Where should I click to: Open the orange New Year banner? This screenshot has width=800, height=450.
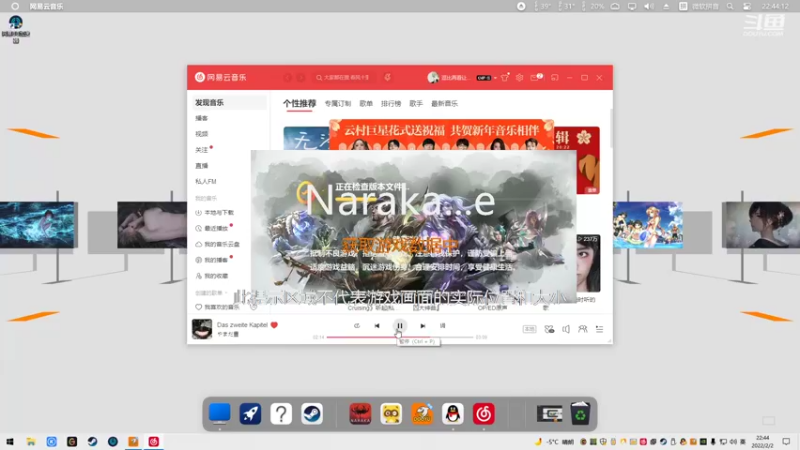(x=441, y=135)
